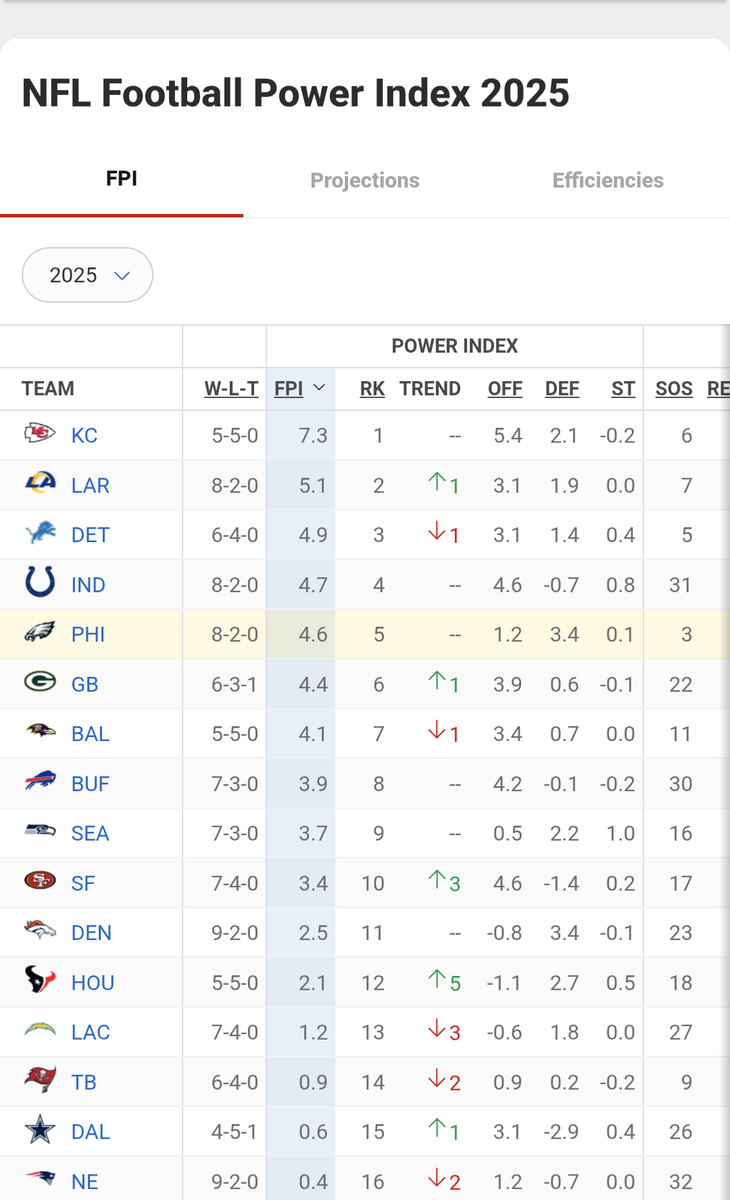
Task: Click the San Francisco 49ers logo
Action: (x=40, y=882)
